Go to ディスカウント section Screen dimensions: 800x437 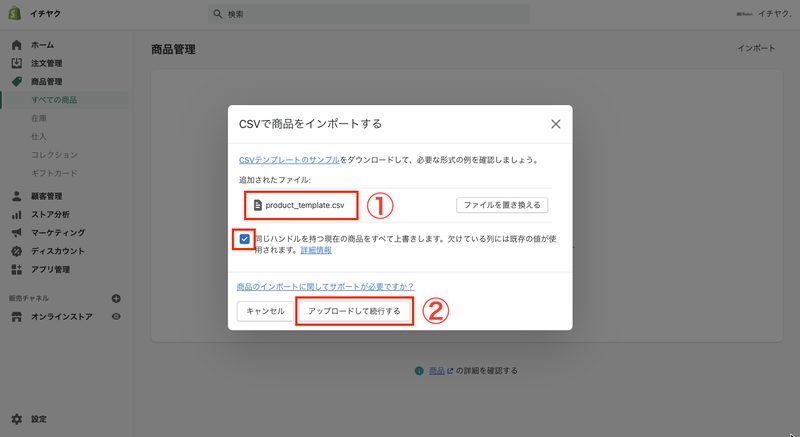[58, 251]
